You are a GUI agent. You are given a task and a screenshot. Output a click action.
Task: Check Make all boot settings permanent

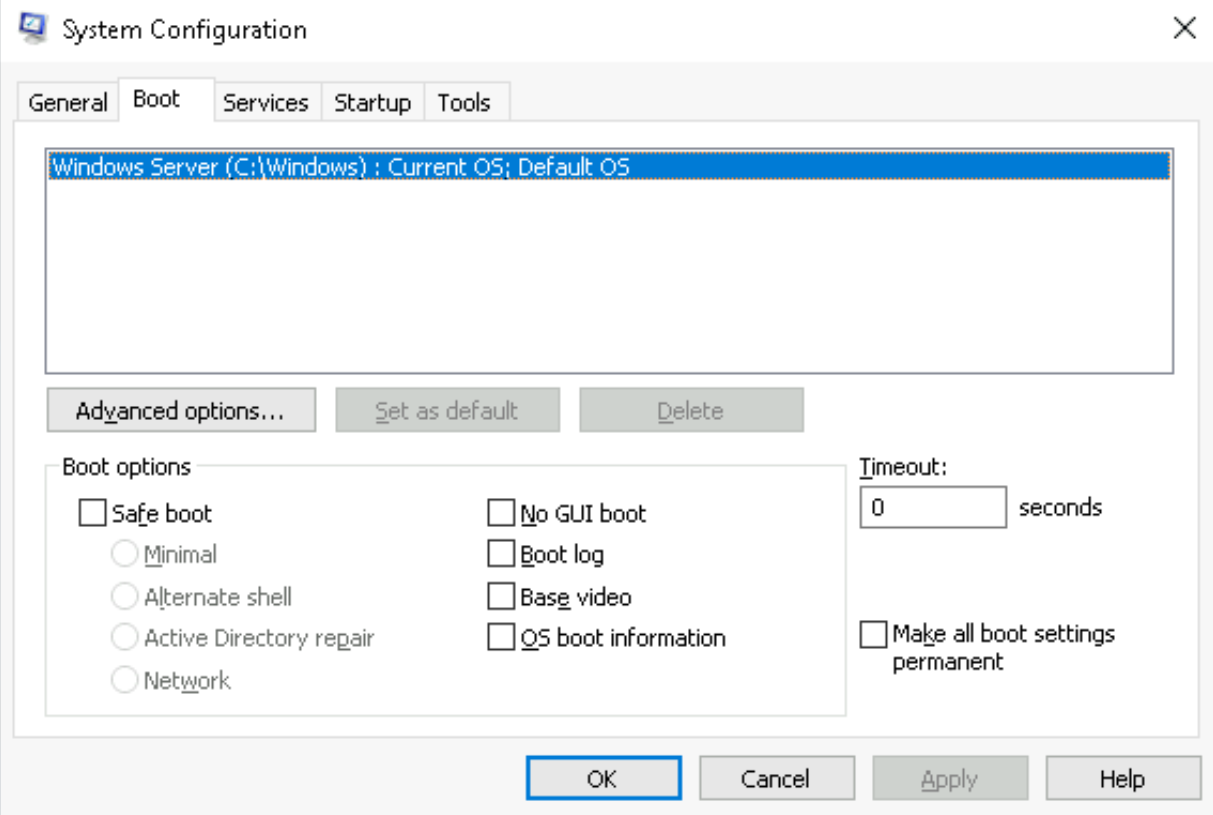(873, 635)
